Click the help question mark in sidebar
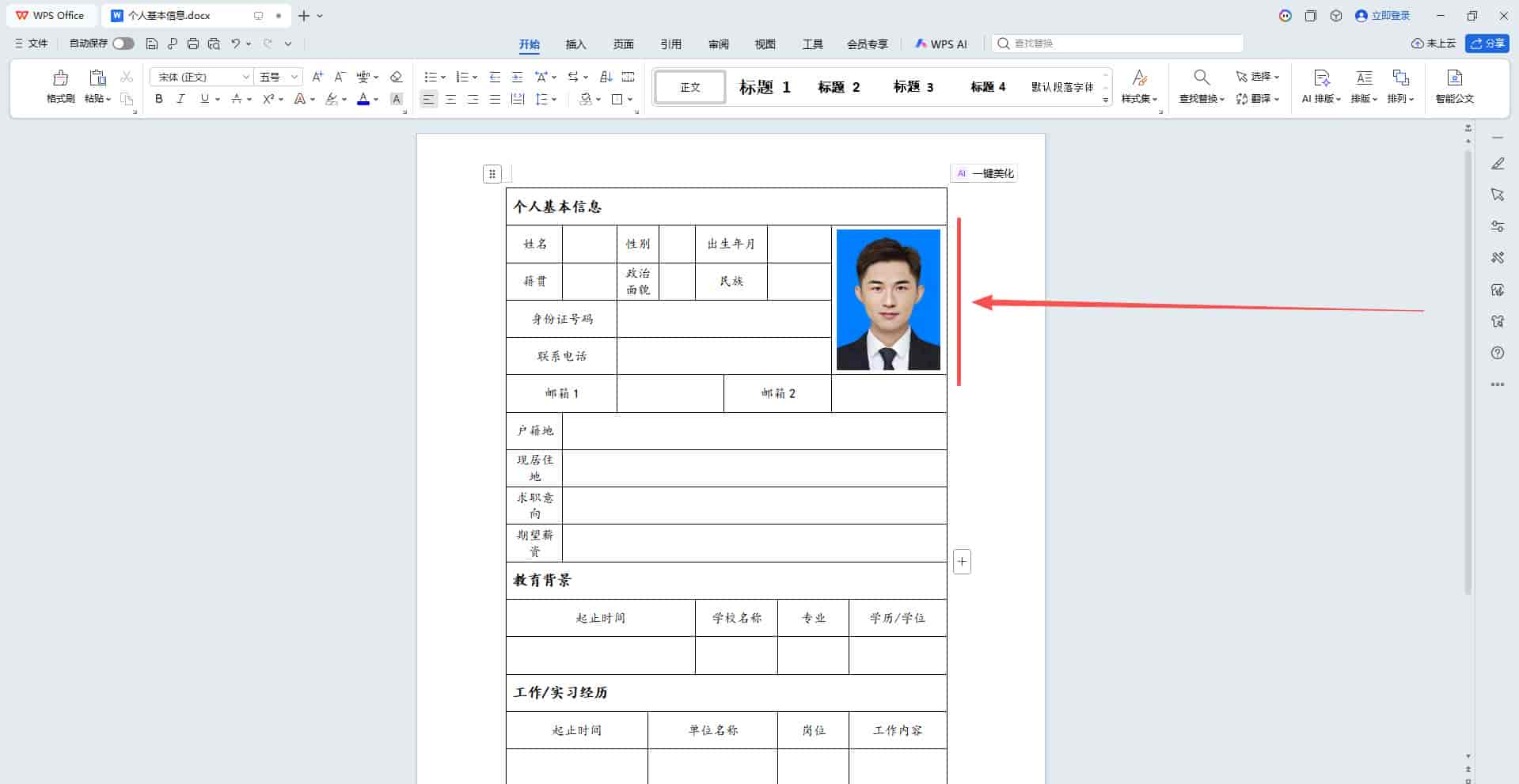This screenshot has width=1519, height=784. coord(1498,353)
